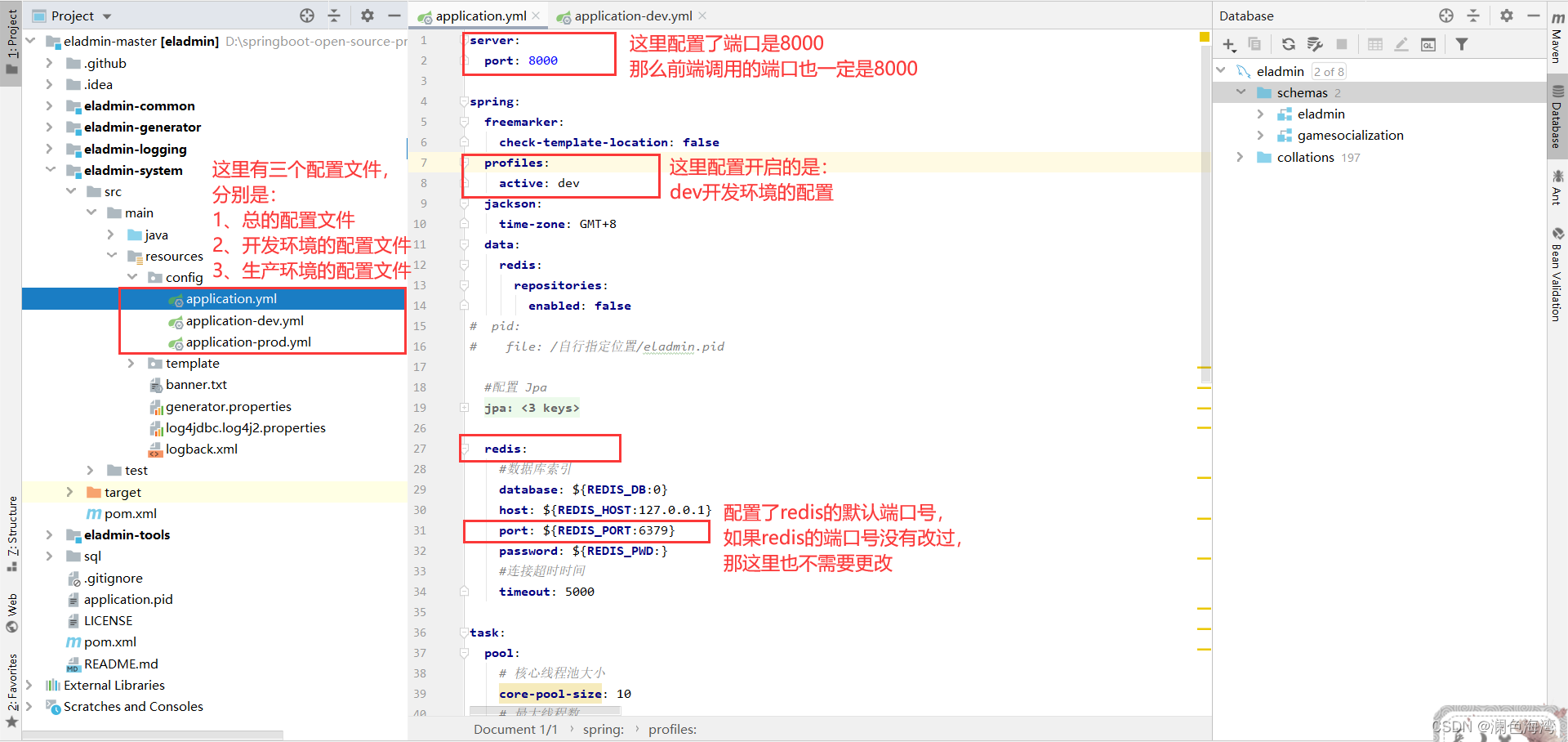Click the stop icon in Database toolbar
Screen dimensions: 1568x742
[1342, 44]
